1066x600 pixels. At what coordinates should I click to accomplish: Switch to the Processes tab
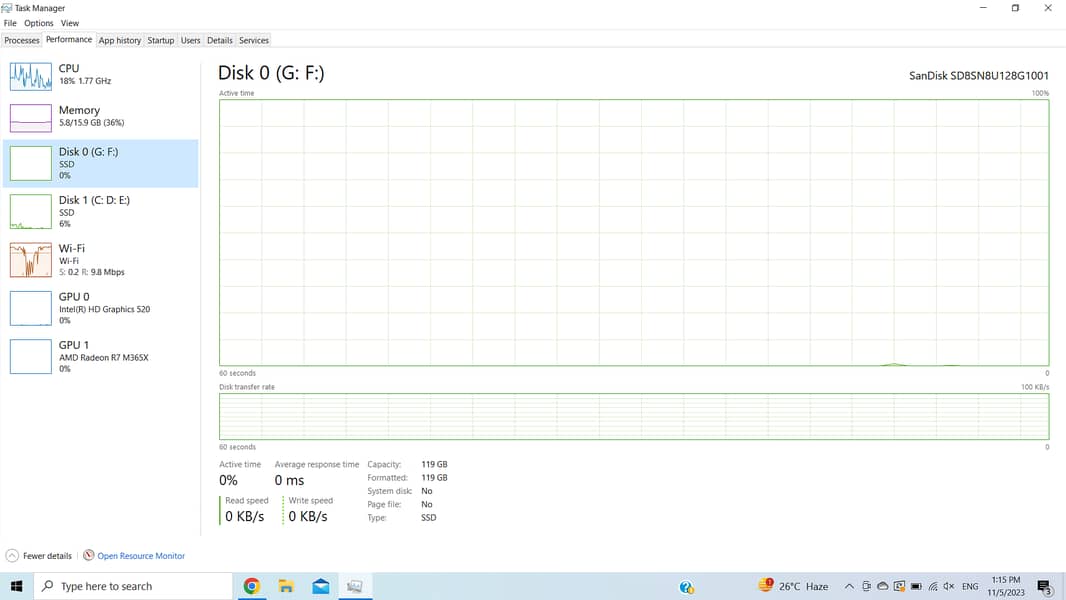coord(22,40)
